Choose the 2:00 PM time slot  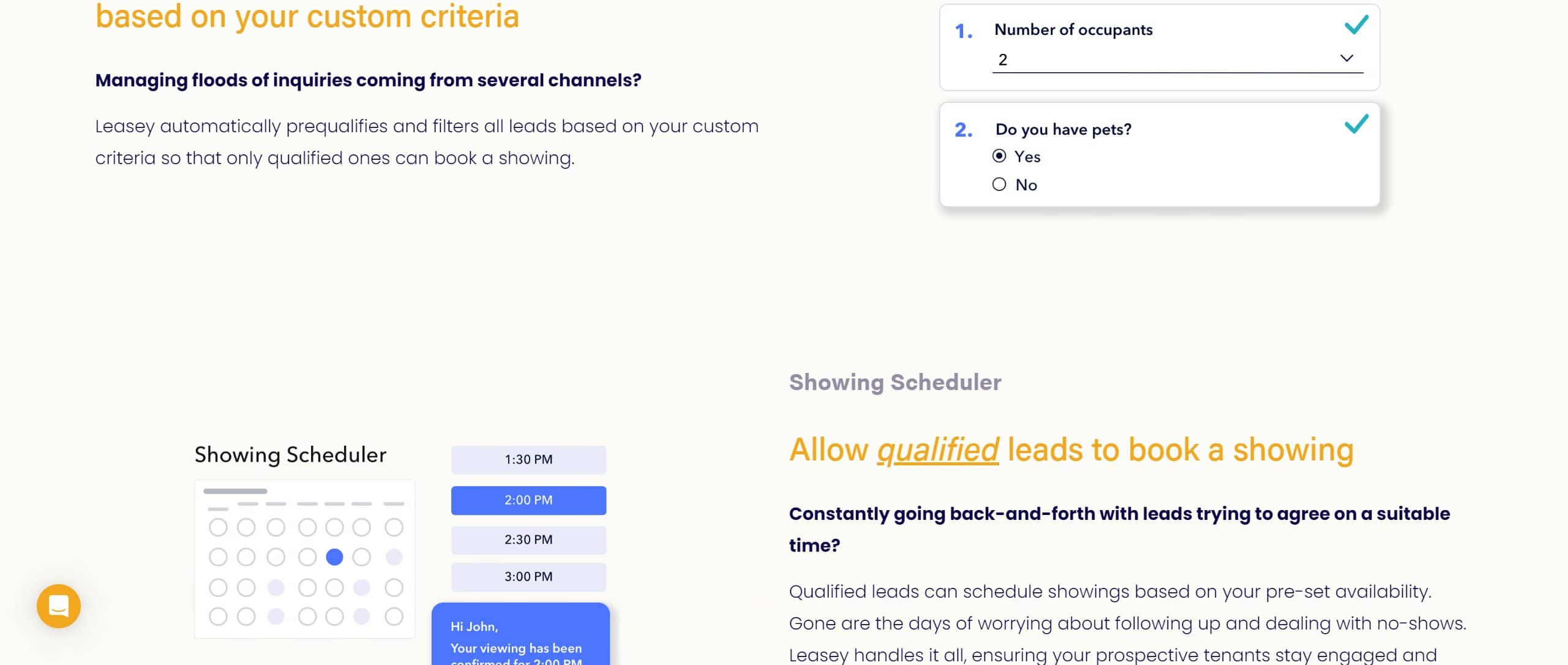[528, 500]
